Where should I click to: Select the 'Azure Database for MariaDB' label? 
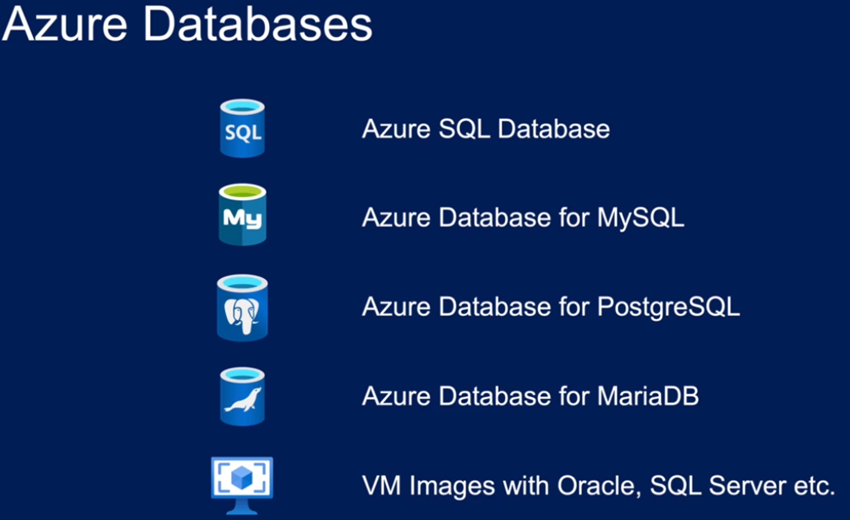tap(530, 396)
